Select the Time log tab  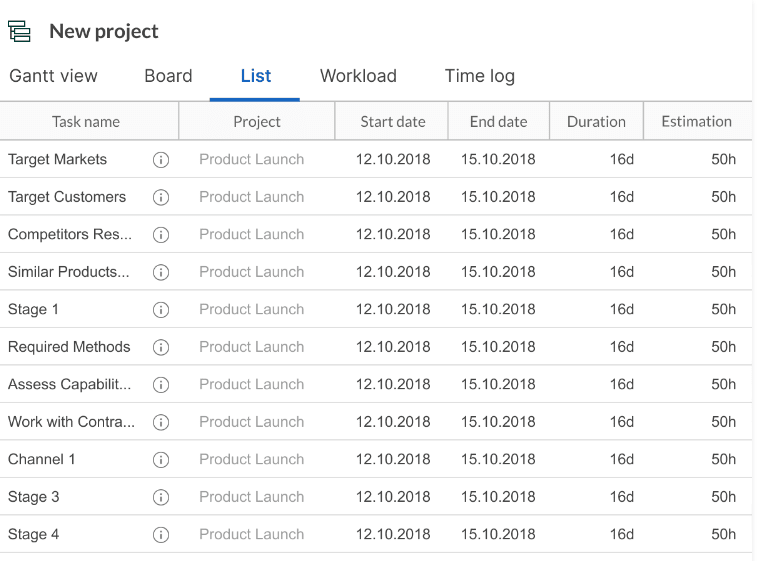(480, 76)
